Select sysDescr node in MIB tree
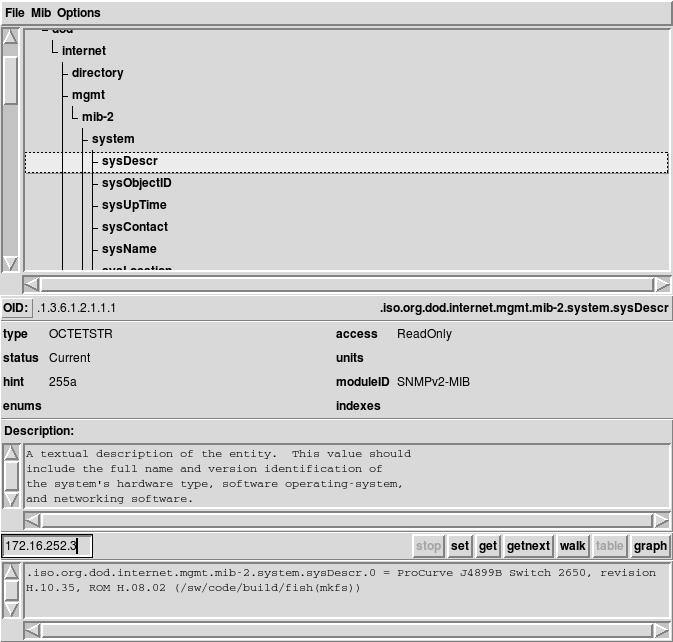This screenshot has width=673, height=642. [129, 161]
